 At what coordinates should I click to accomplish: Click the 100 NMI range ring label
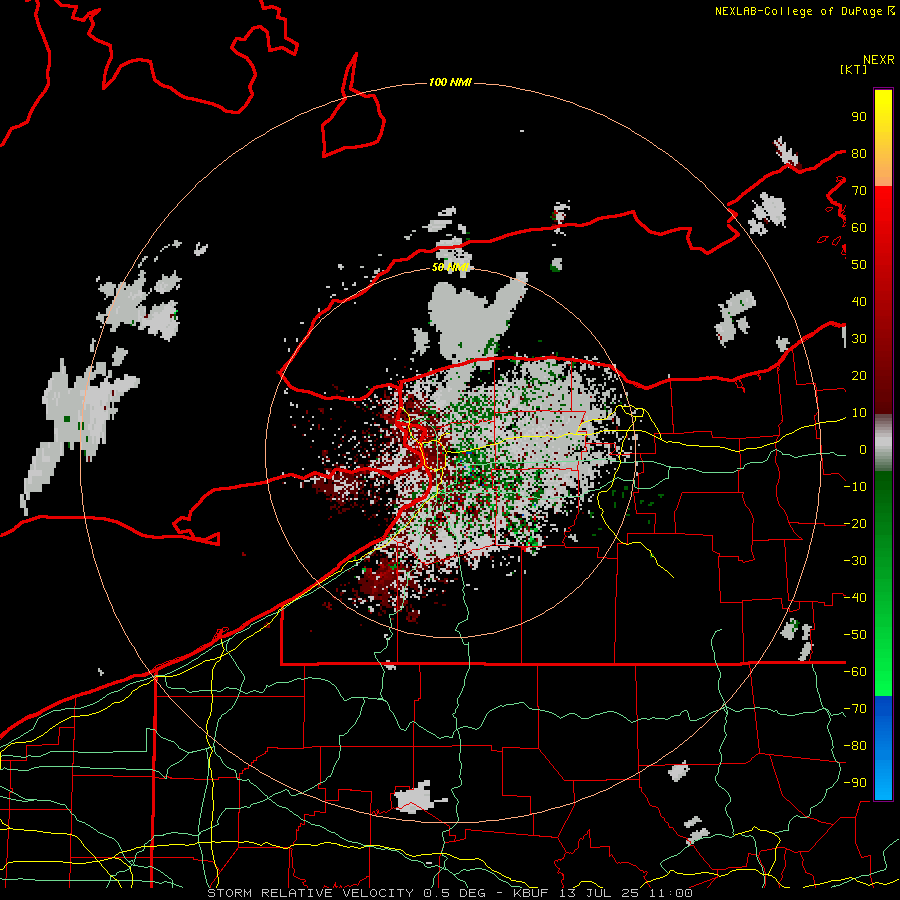point(450,83)
